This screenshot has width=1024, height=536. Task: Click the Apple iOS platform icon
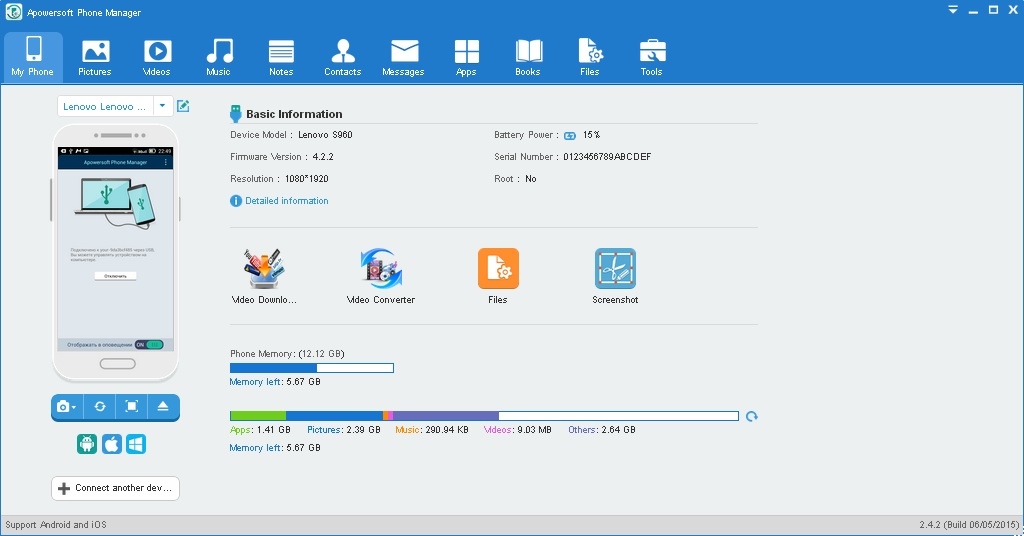112,444
